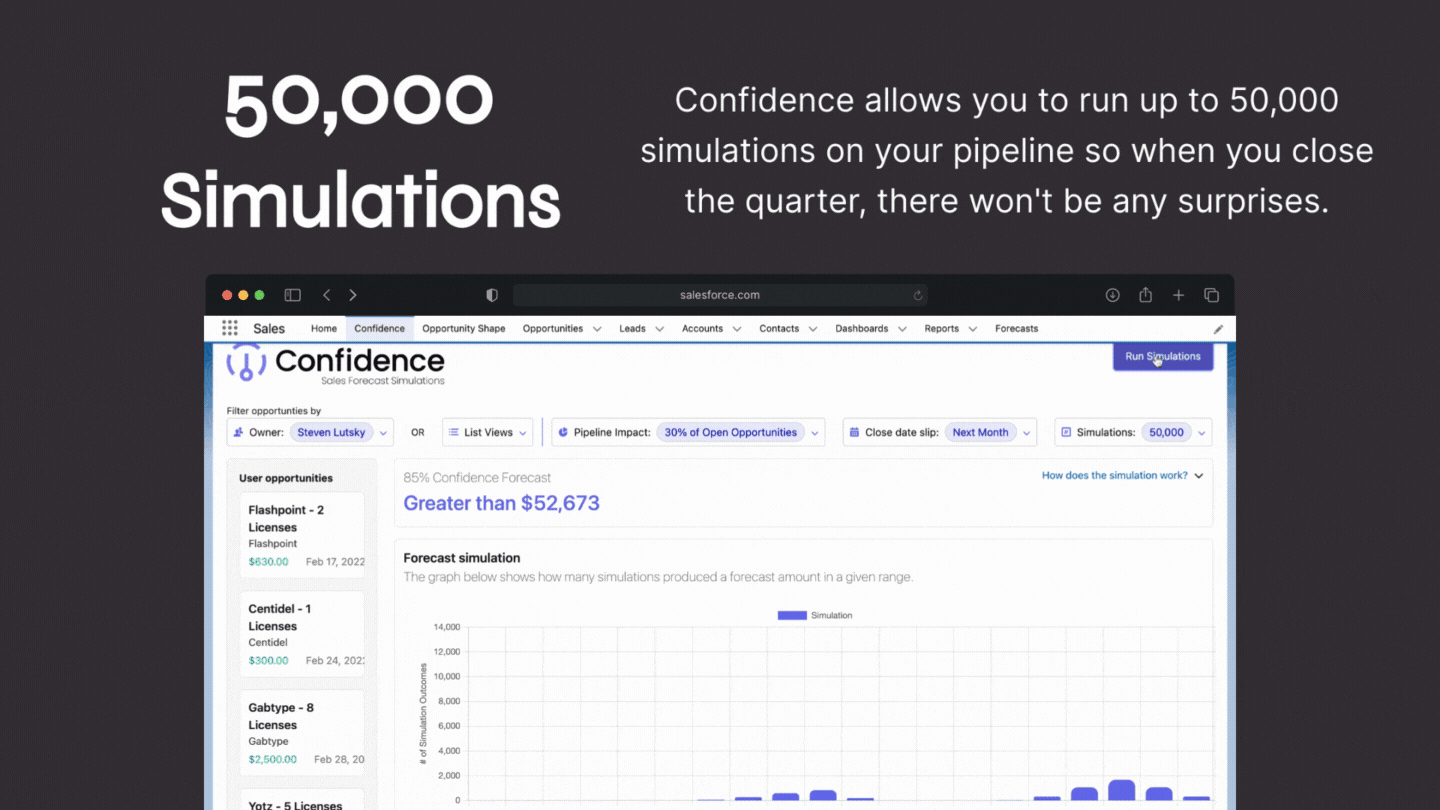Expand the Close date slip dropdown
1440x810 pixels.
point(1026,433)
